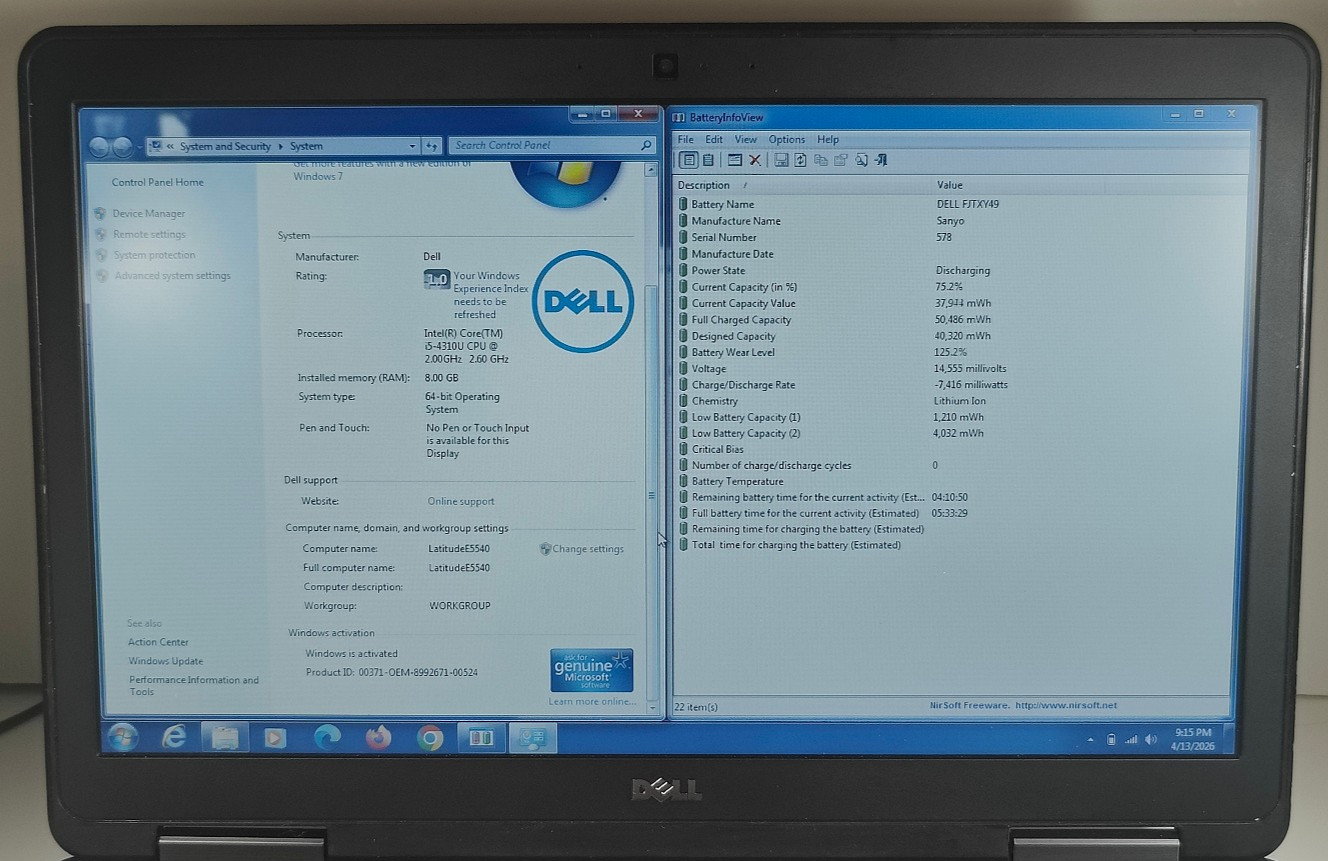Click battery power icon in system tray
Screen dimensions: 1328x861
[1111, 740]
